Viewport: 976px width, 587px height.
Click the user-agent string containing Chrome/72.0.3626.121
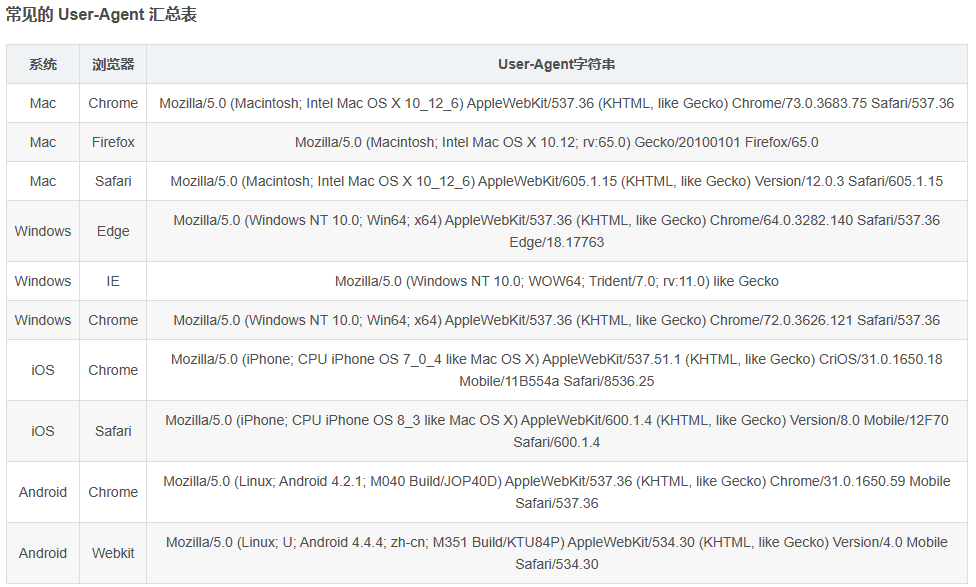[x=556, y=320]
